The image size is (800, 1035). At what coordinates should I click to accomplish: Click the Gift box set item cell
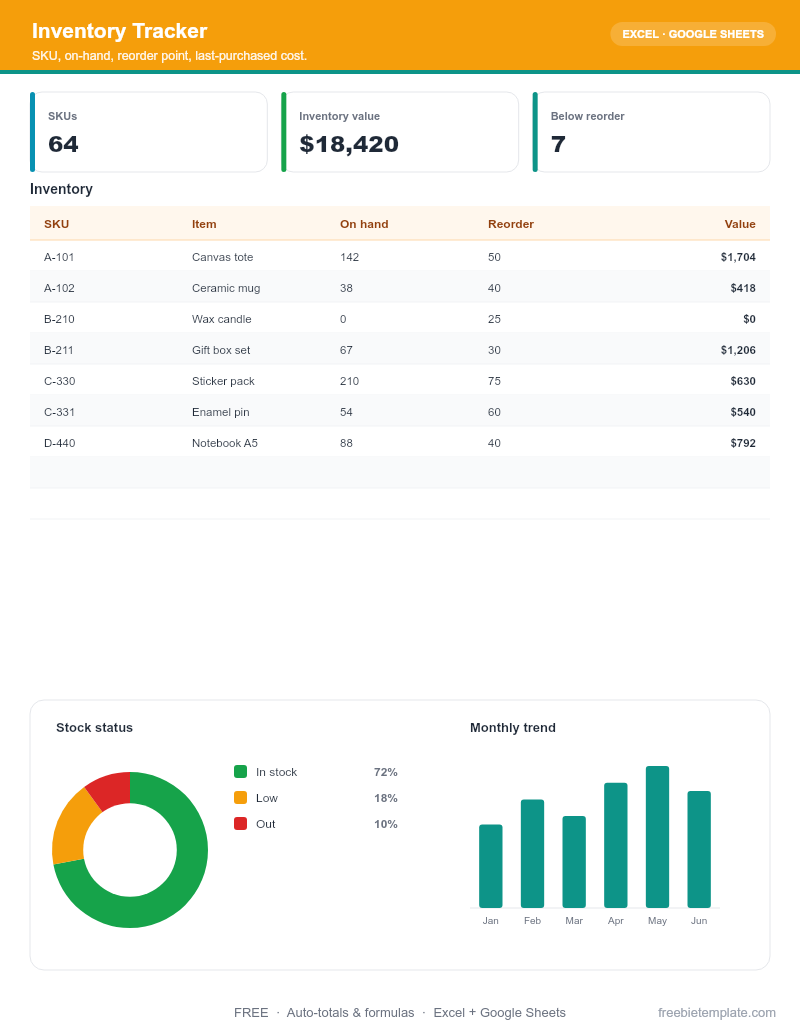221,351
